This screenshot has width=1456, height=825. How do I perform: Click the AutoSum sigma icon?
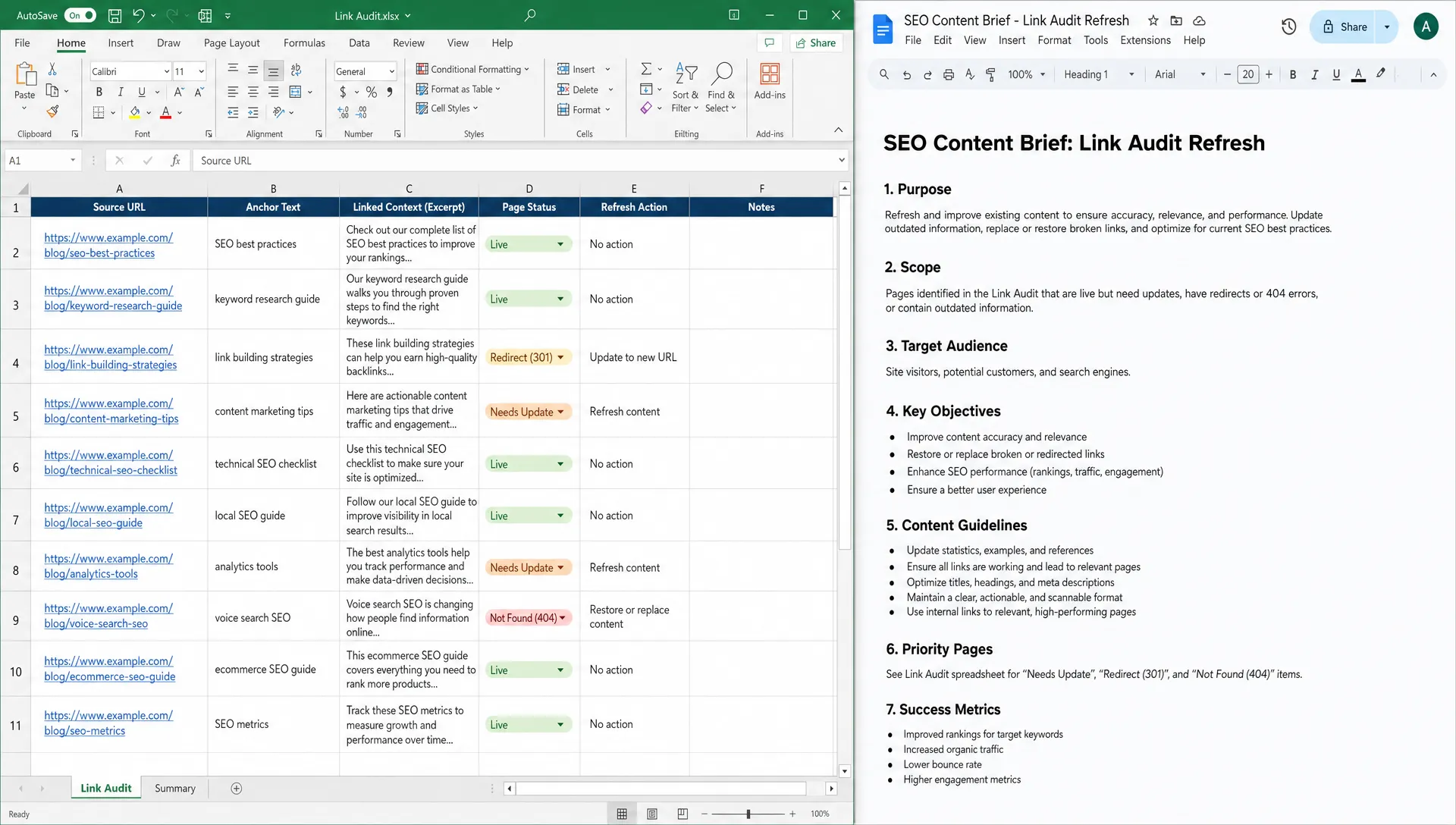coord(646,69)
